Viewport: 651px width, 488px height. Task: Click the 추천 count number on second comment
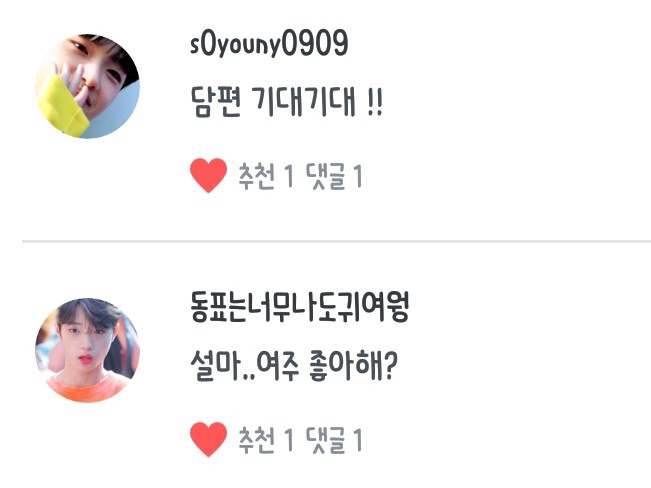(x=289, y=440)
